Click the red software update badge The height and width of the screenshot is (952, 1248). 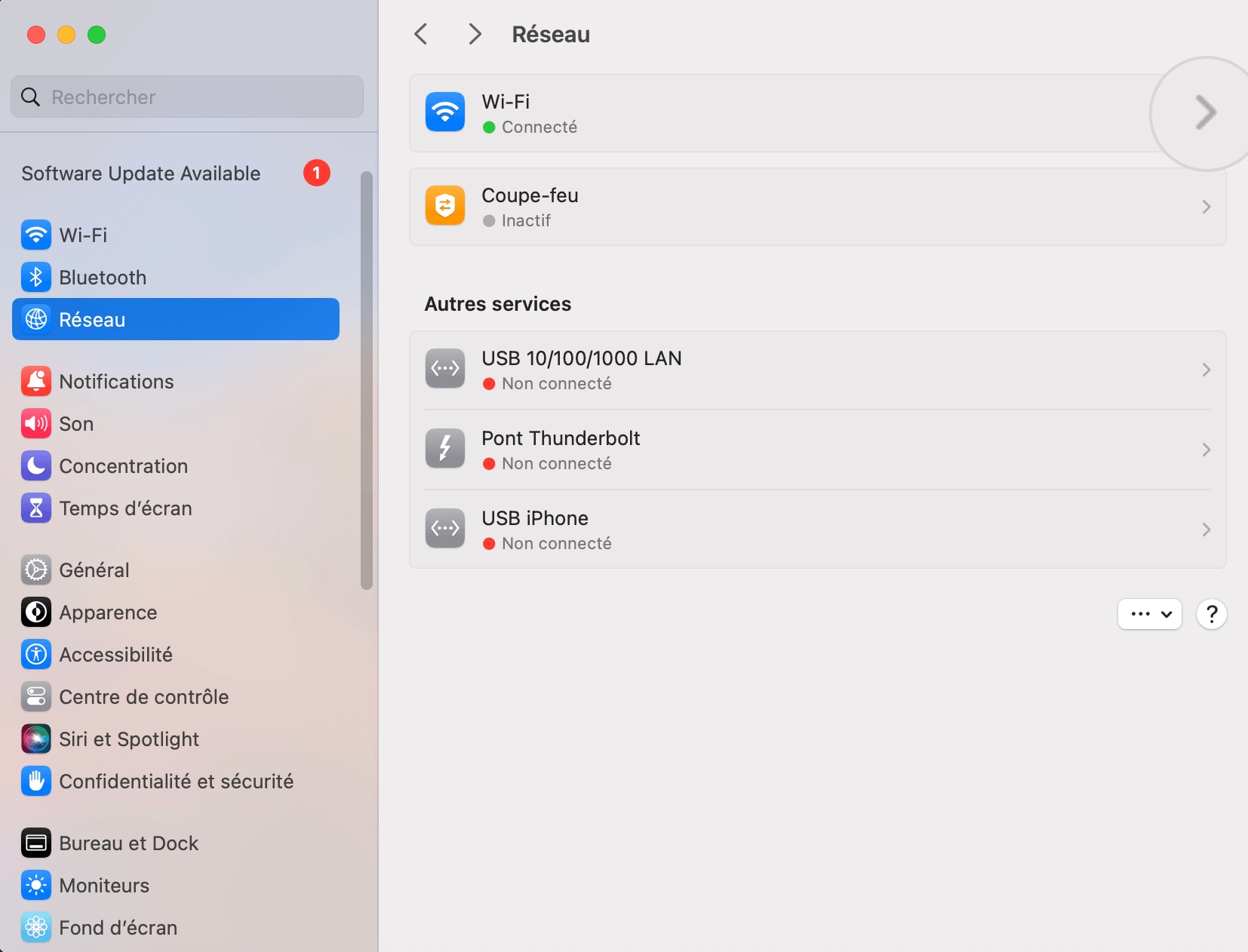tap(317, 174)
